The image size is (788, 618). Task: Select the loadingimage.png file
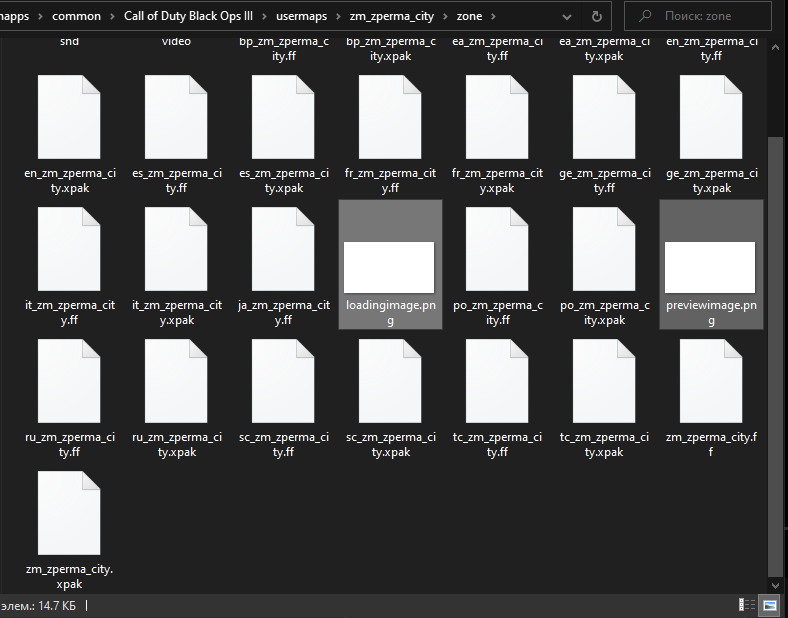coord(390,265)
